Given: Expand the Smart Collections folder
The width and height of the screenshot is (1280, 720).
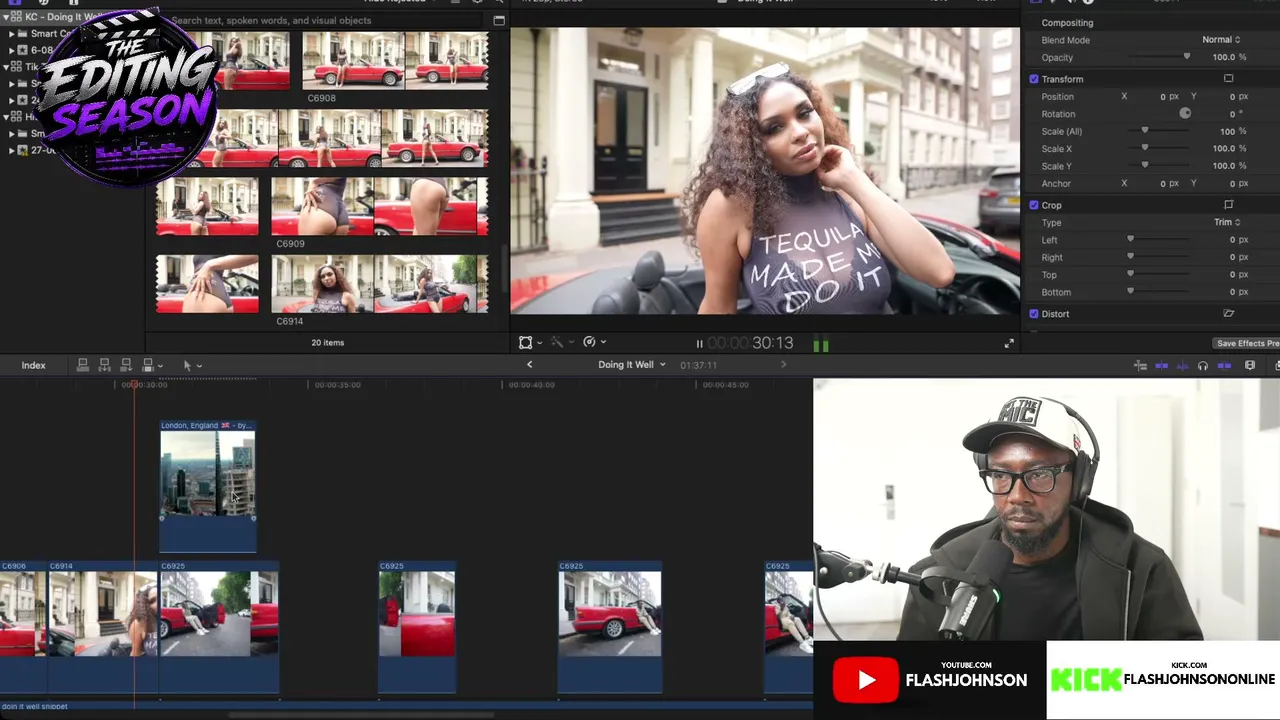Looking at the screenshot, I should pos(11,34).
